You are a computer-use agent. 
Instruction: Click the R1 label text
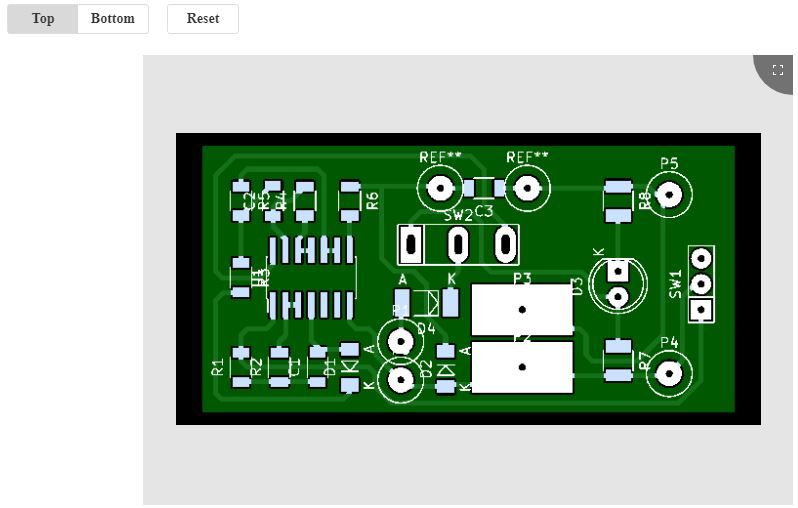tap(218, 367)
